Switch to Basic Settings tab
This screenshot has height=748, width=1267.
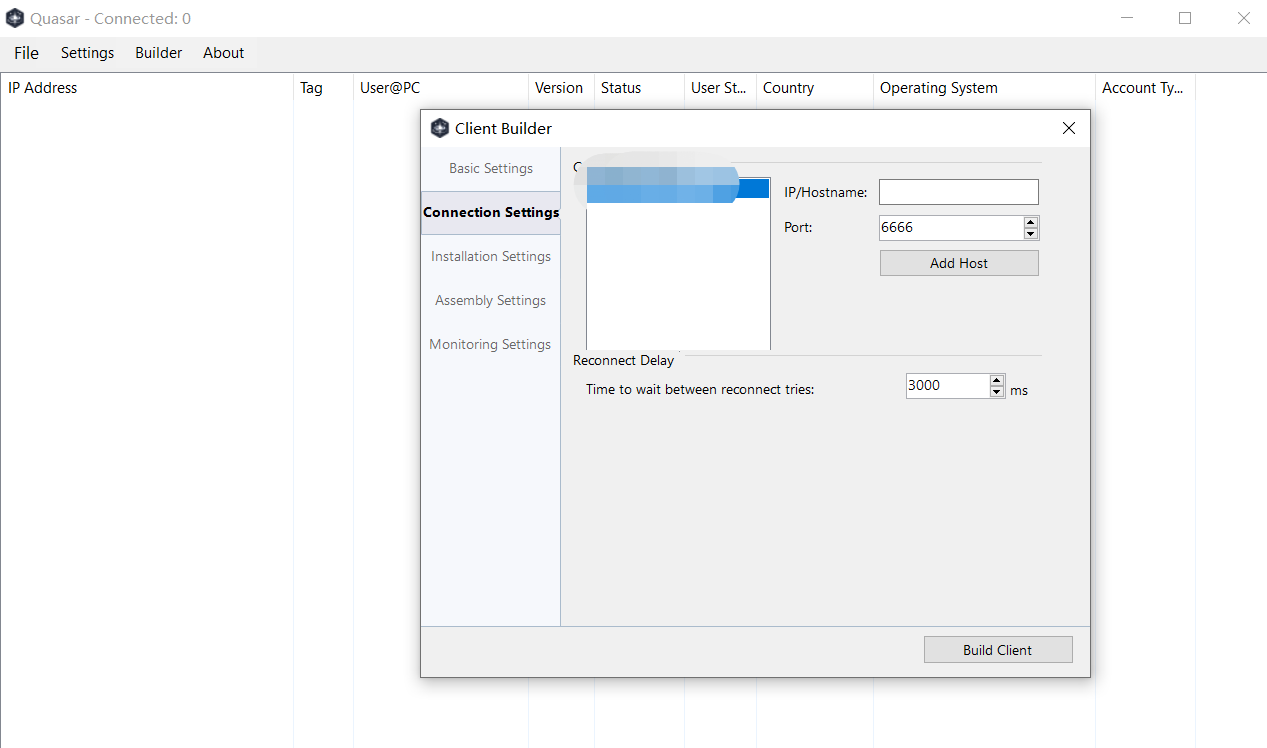coord(490,168)
